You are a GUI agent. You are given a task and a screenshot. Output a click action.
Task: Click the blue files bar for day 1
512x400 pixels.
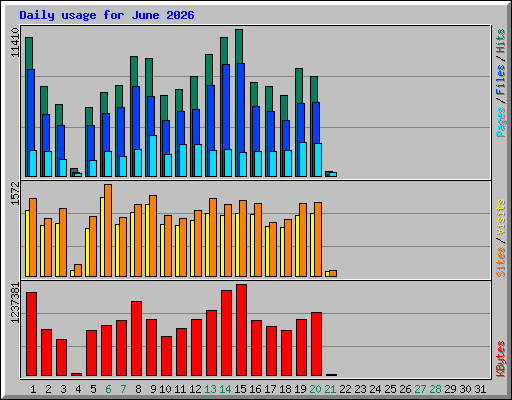(31, 110)
